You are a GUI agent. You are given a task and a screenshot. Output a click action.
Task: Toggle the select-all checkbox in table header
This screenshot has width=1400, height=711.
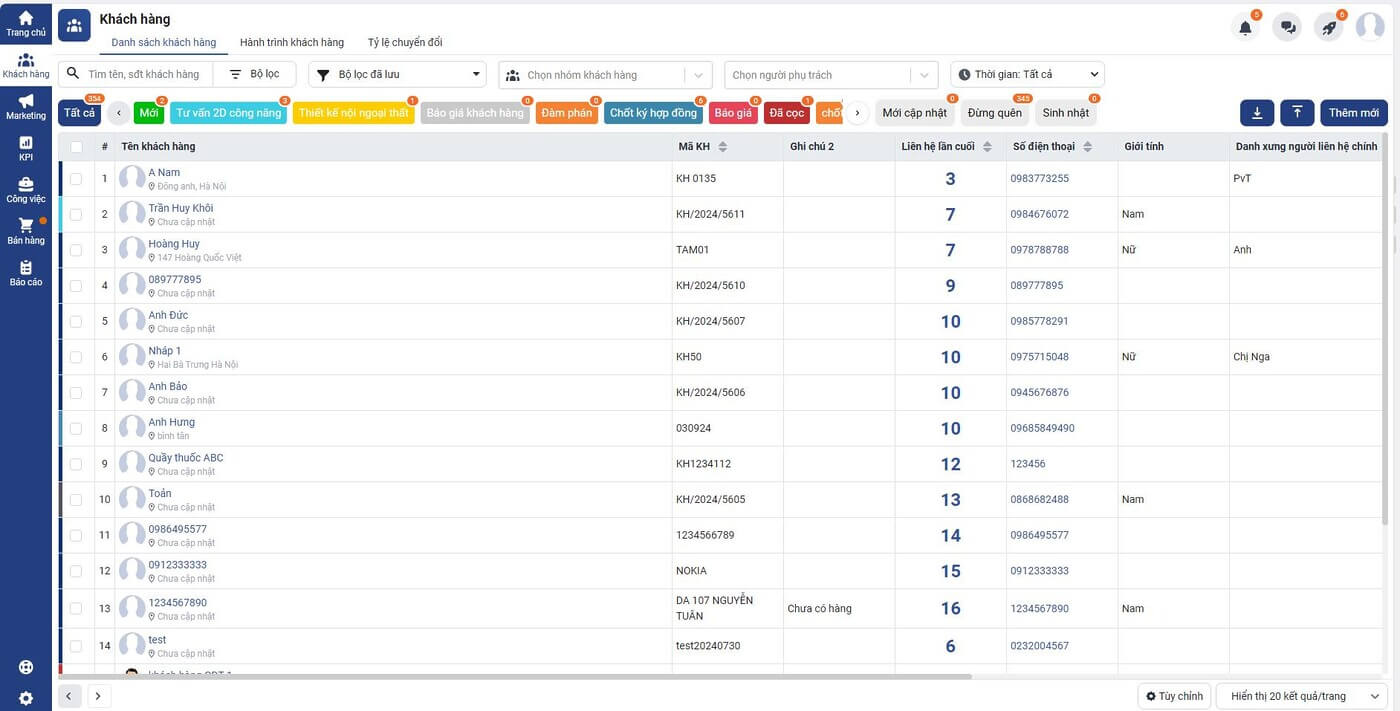76,147
